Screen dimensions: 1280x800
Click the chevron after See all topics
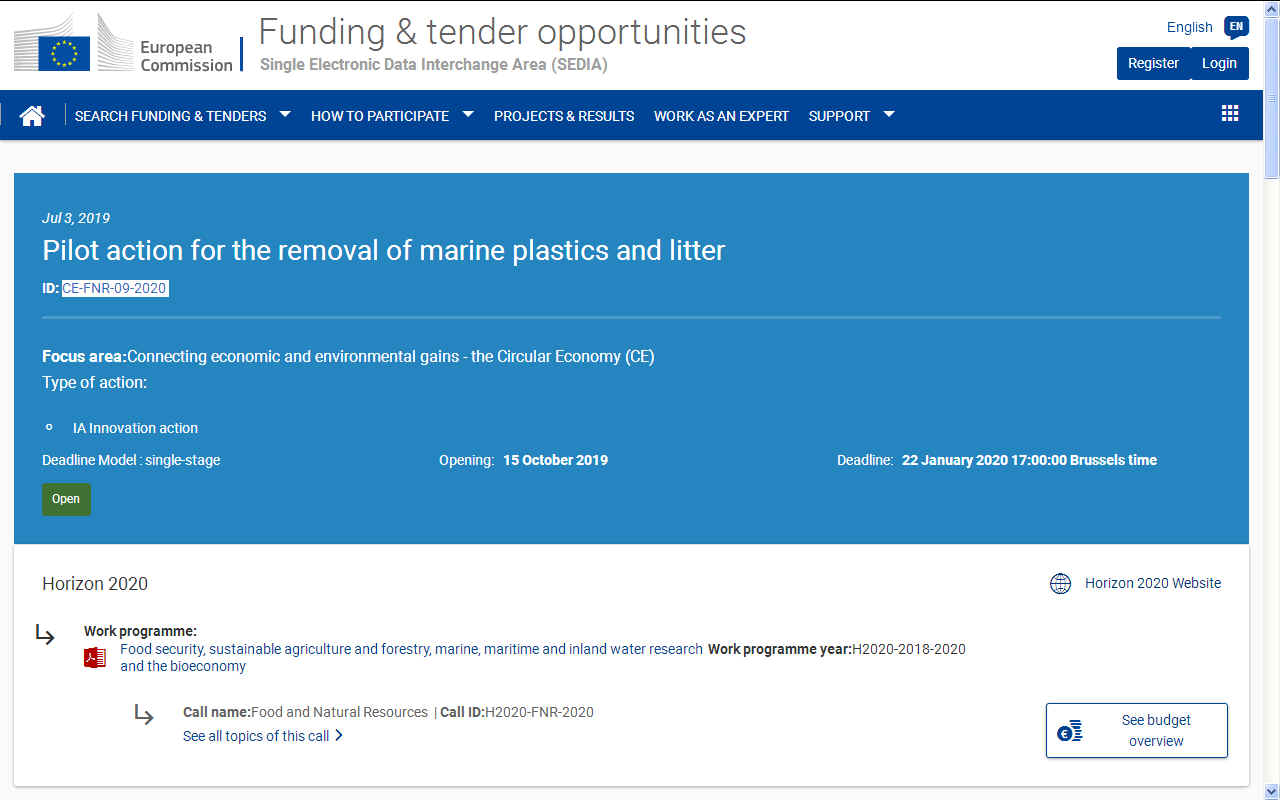(339, 736)
